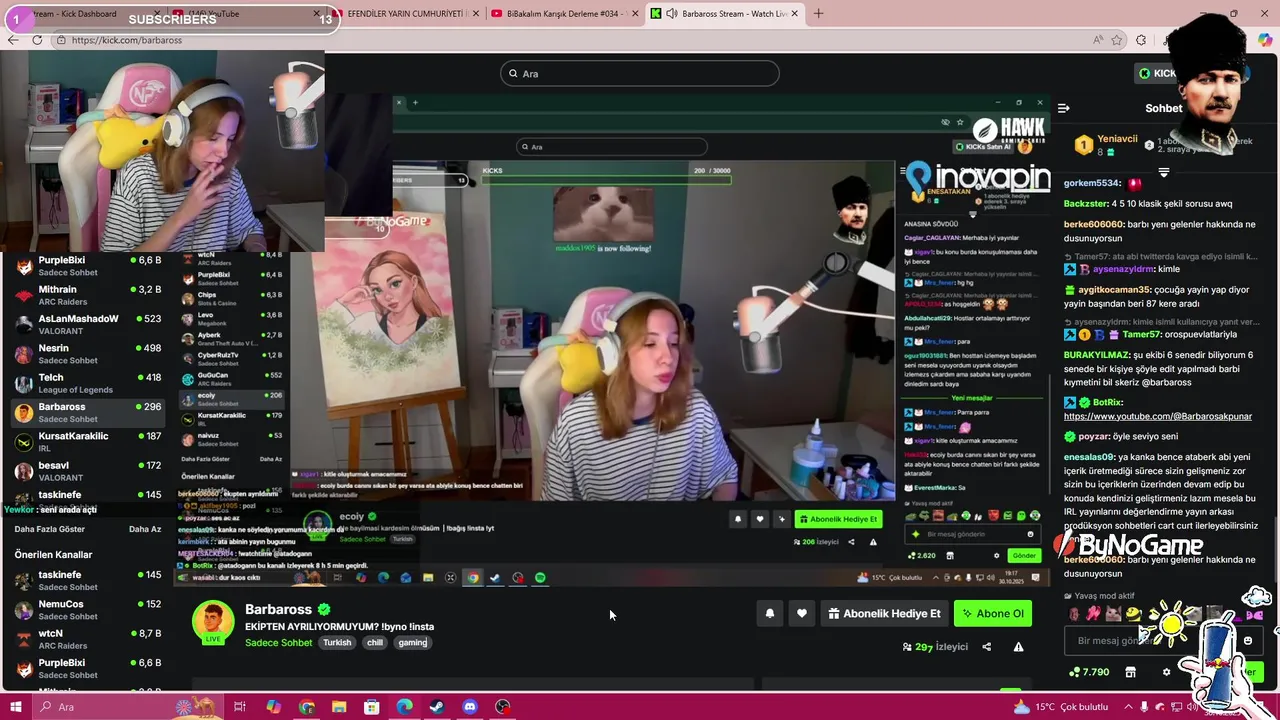This screenshot has width=1280, height=720.
Task: Open Task View on taskbar
Action: pos(240,707)
